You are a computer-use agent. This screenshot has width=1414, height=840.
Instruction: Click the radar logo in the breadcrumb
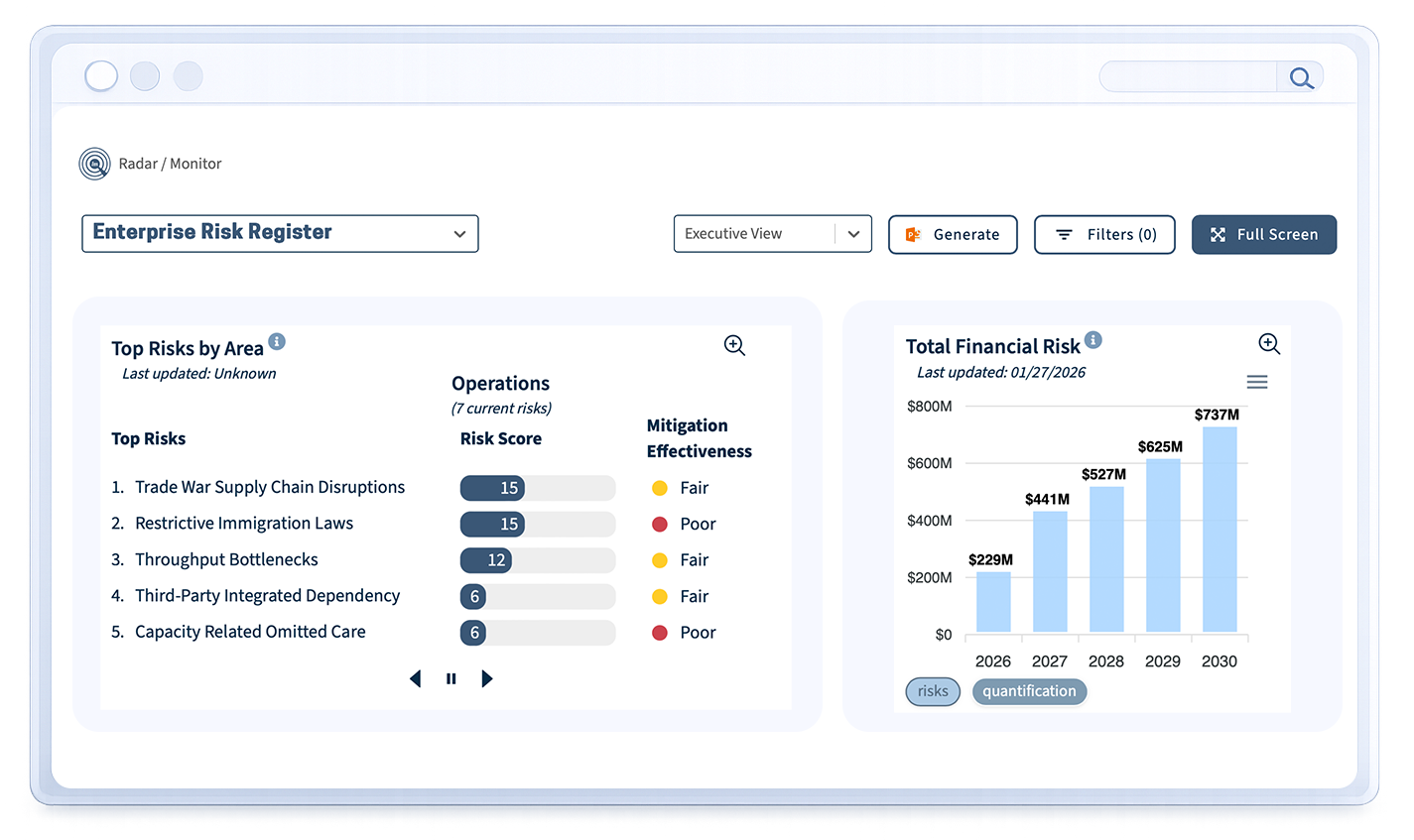point(94,163)
